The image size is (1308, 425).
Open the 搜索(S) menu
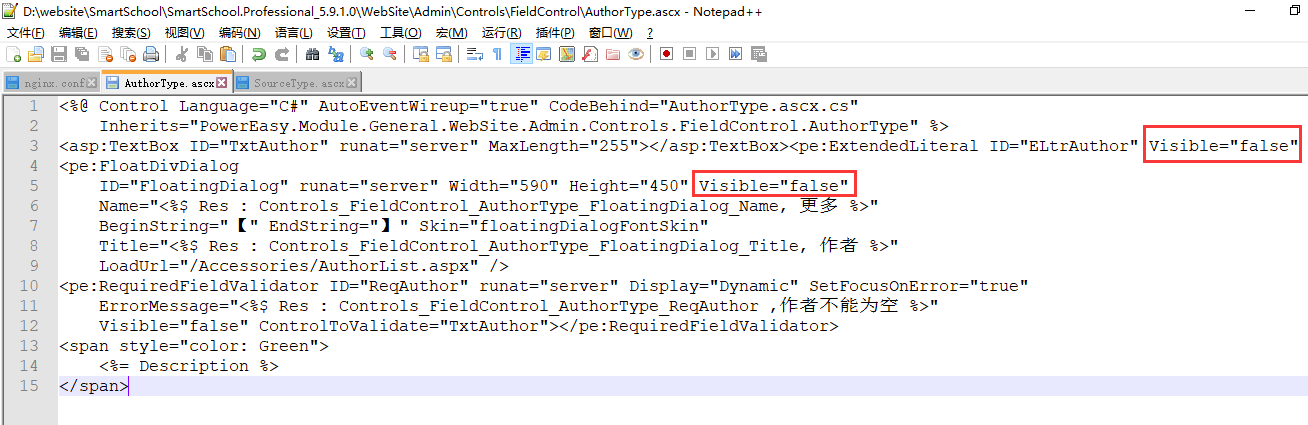(x=131, y=33)
